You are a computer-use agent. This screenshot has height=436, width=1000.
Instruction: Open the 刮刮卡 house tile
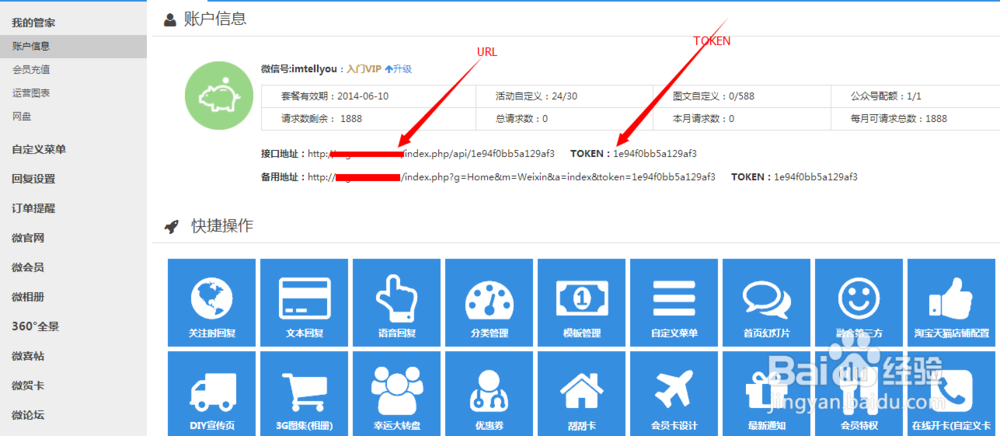pos(582,393)
